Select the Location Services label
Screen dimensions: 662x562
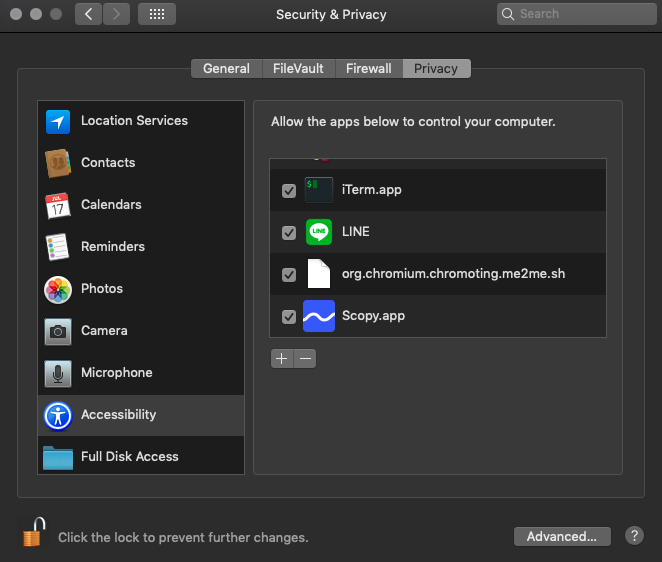coord(134,121)
